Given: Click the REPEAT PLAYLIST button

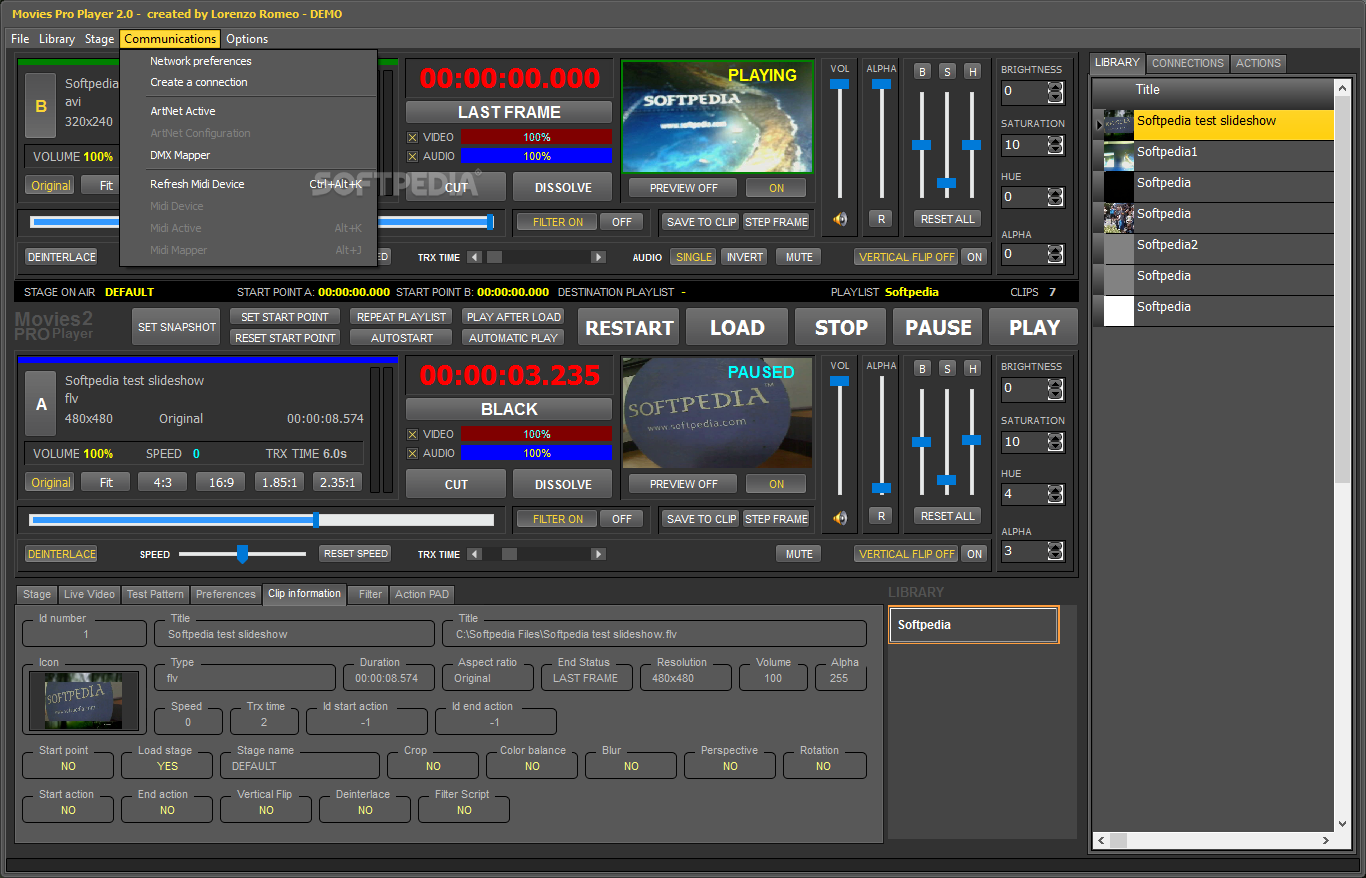Looking at the screenshot, I should 402,317.
